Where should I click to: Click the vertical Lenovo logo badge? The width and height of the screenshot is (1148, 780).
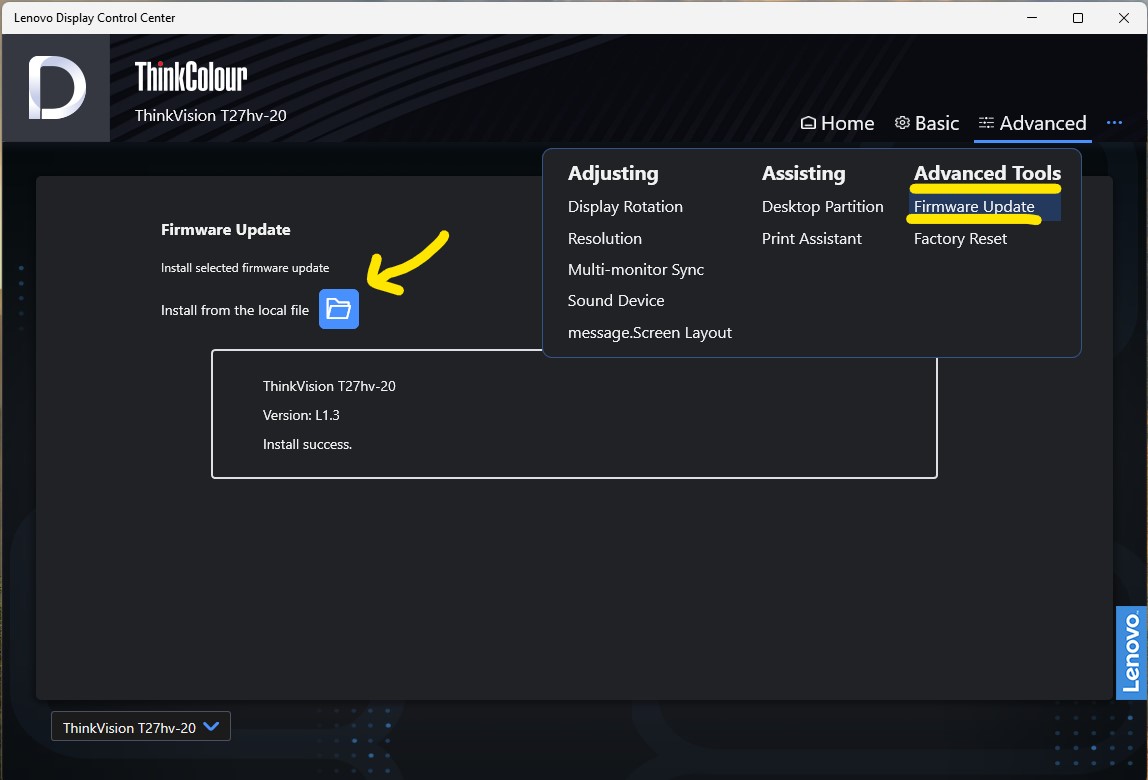click(1131, 653)
